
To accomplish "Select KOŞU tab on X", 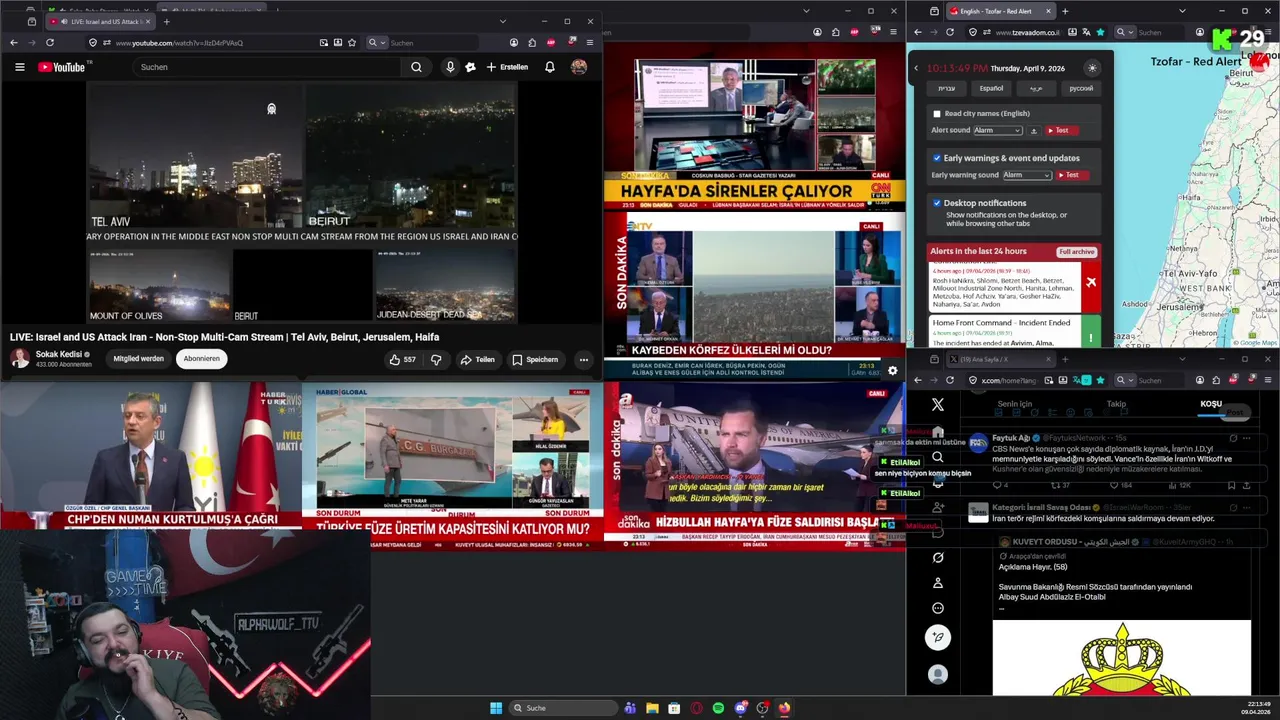I will point(1211,404).
